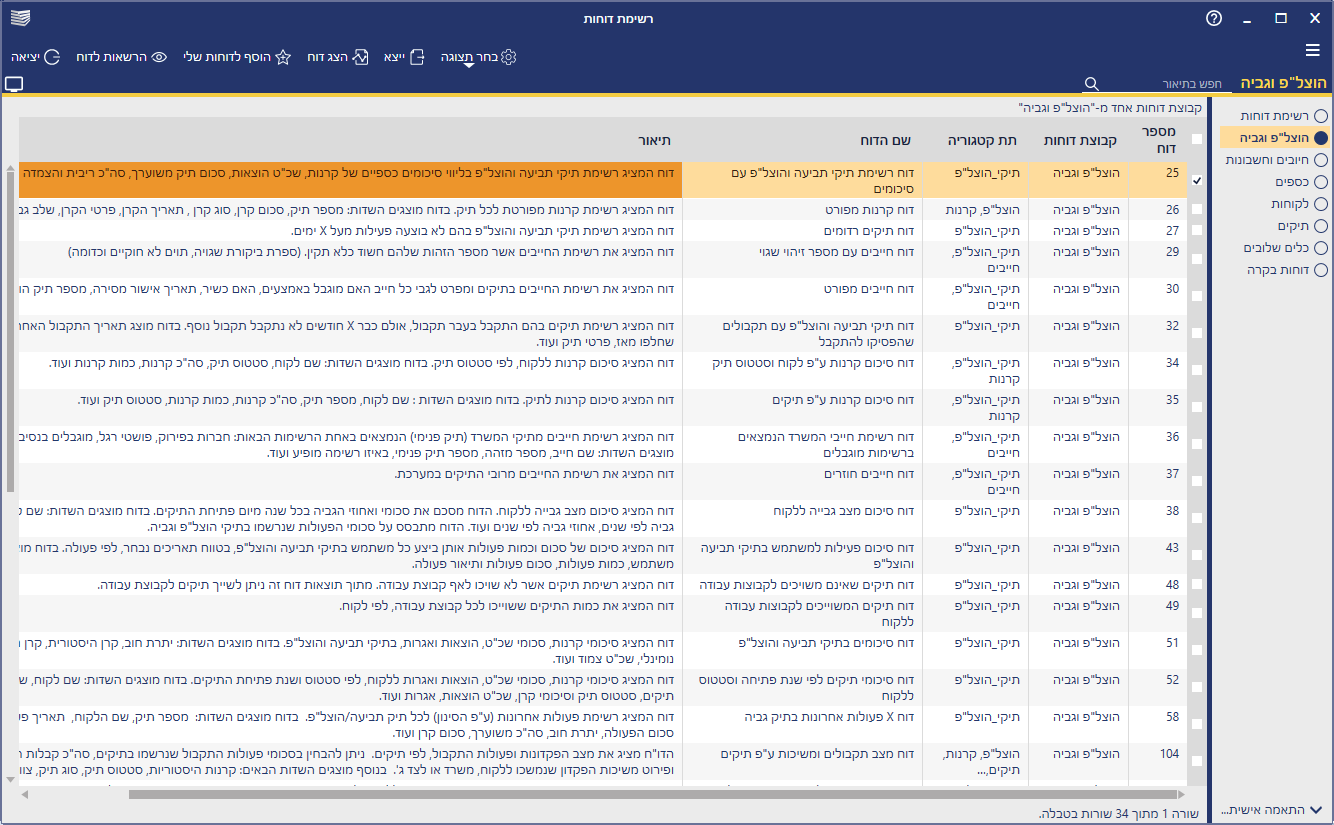Check the checkbox for report 26
1334x825 pixels.
coord(1197,211)
